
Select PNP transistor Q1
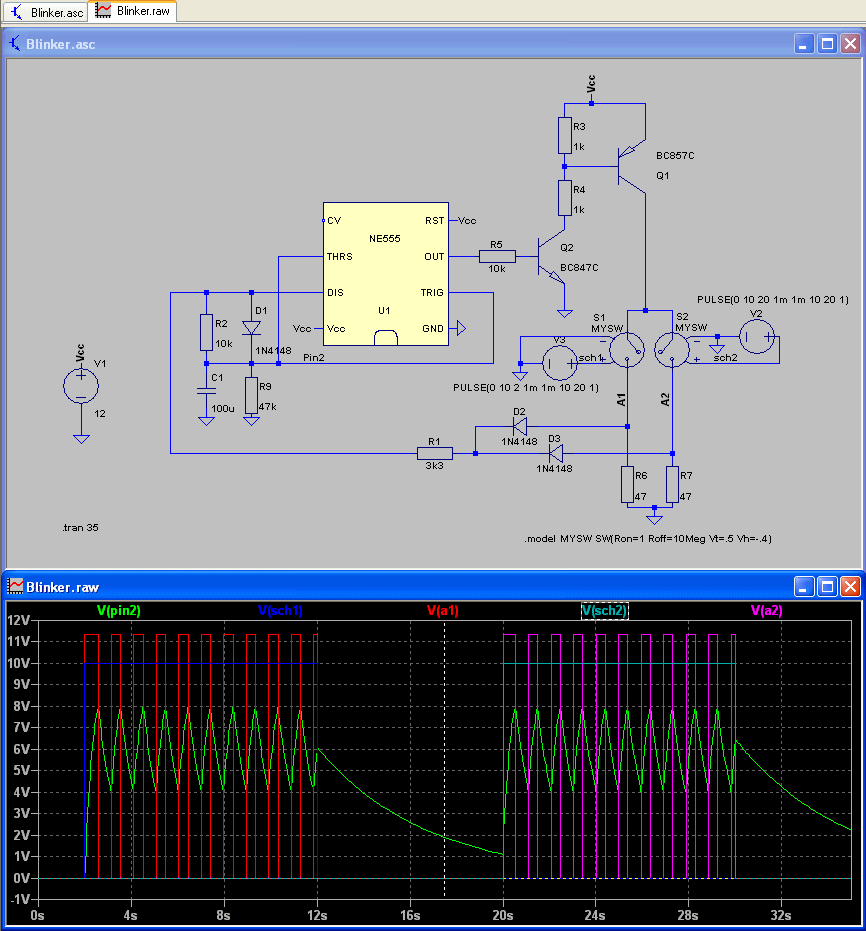[630, 166]
